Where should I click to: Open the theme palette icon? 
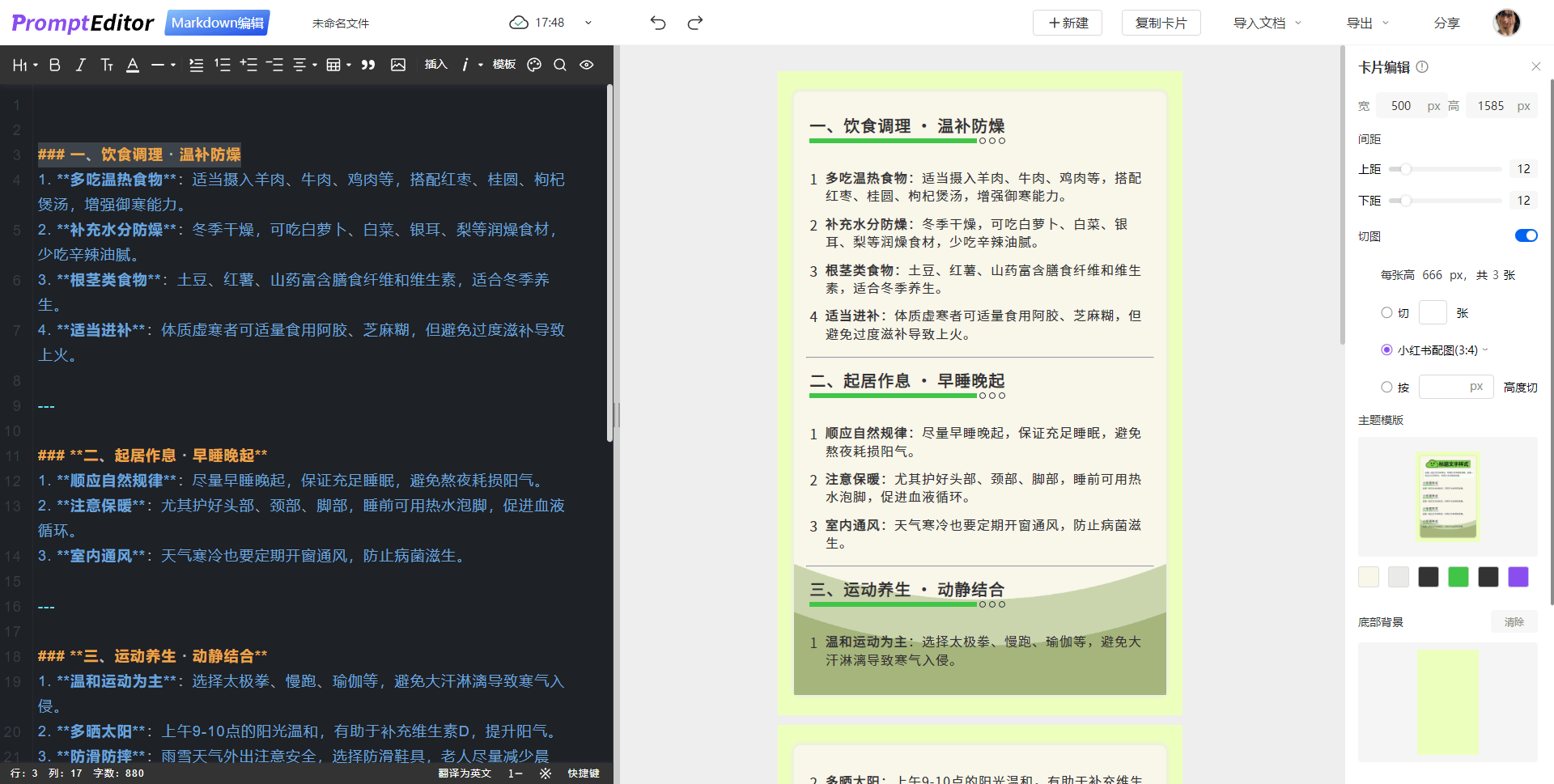[534, 65]
